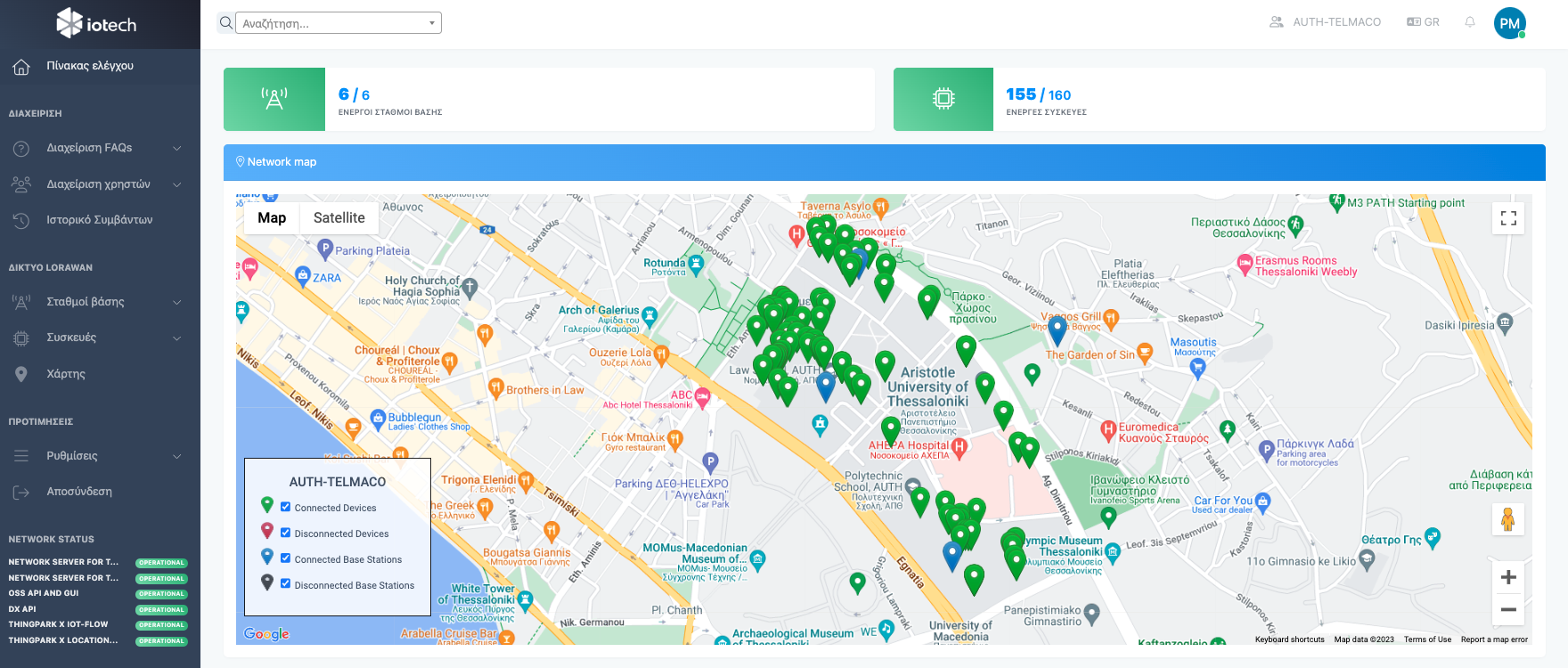Click the AHEPA Hospital marker

(959, 446)
